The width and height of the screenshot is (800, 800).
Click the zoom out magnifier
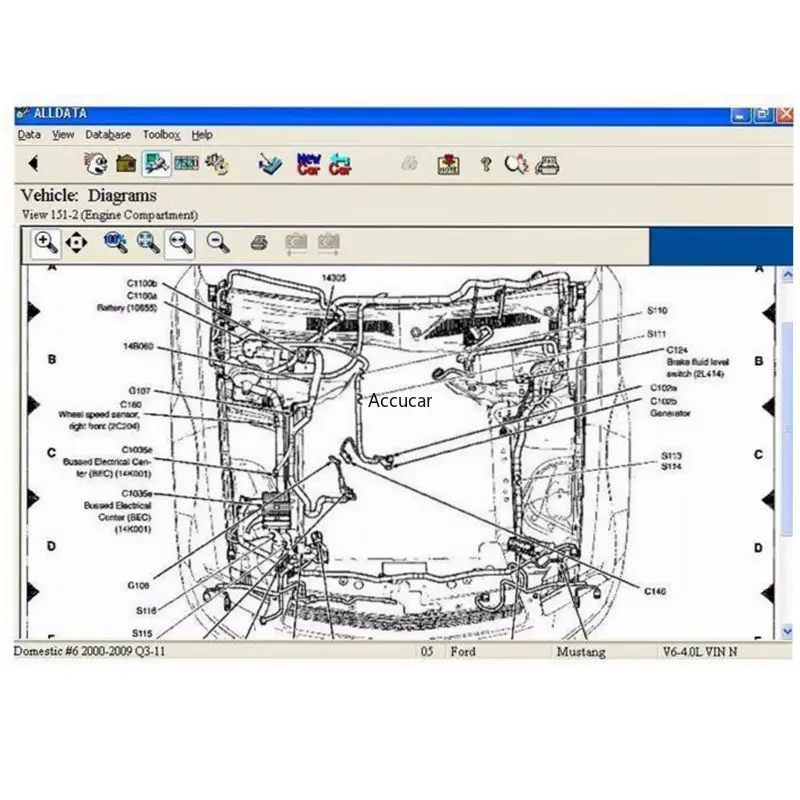point(218,243)
